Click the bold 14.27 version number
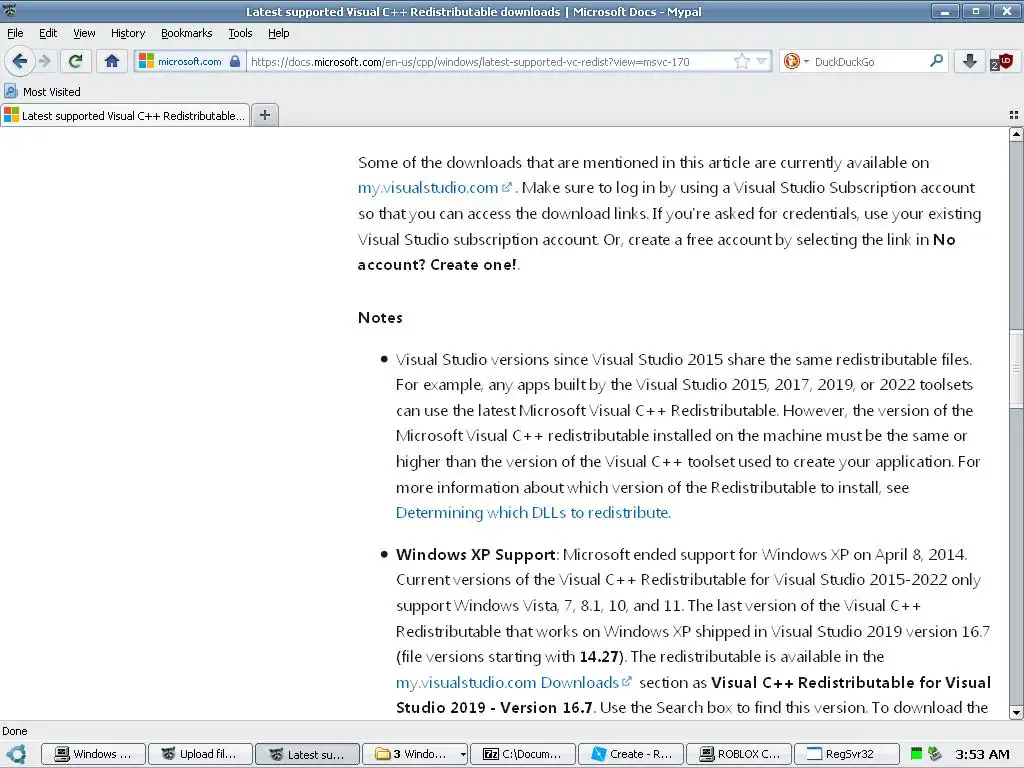The image size is (1024, 768). coord(598,656)
